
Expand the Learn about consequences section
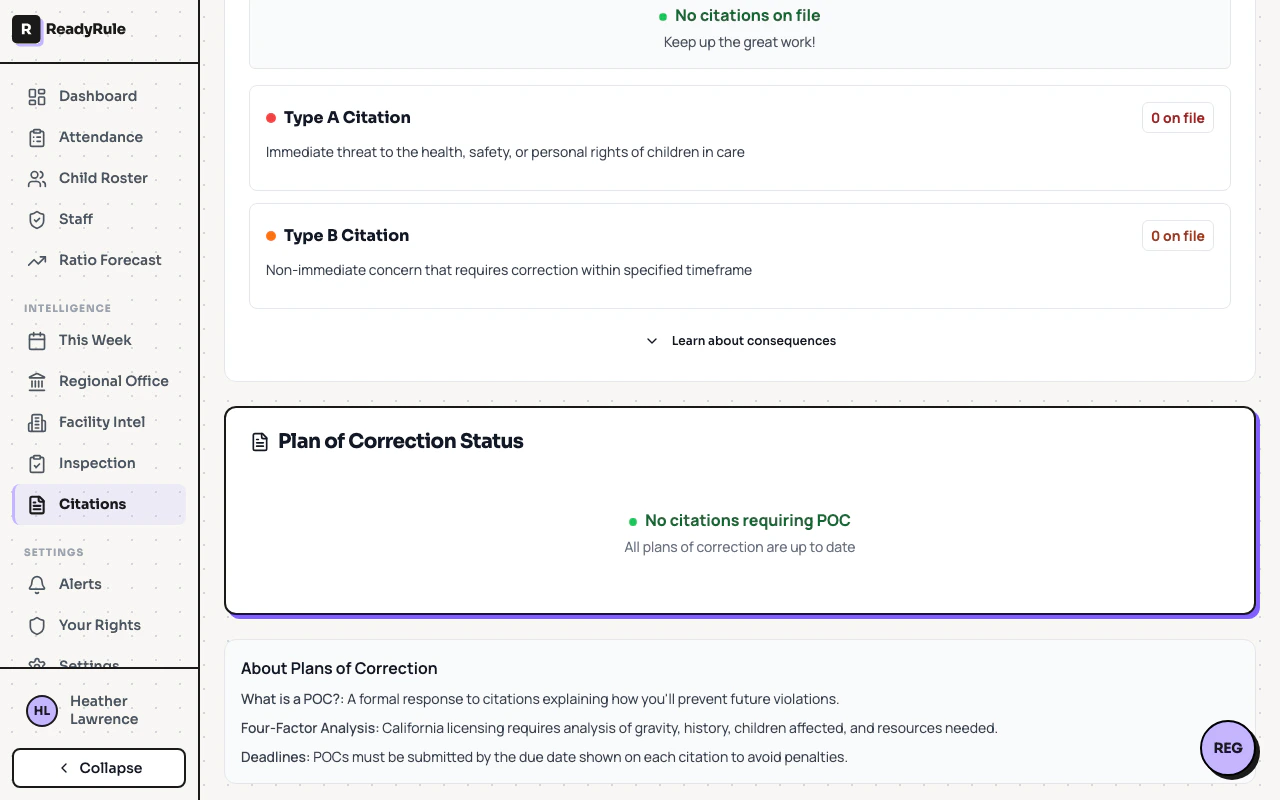740,340
